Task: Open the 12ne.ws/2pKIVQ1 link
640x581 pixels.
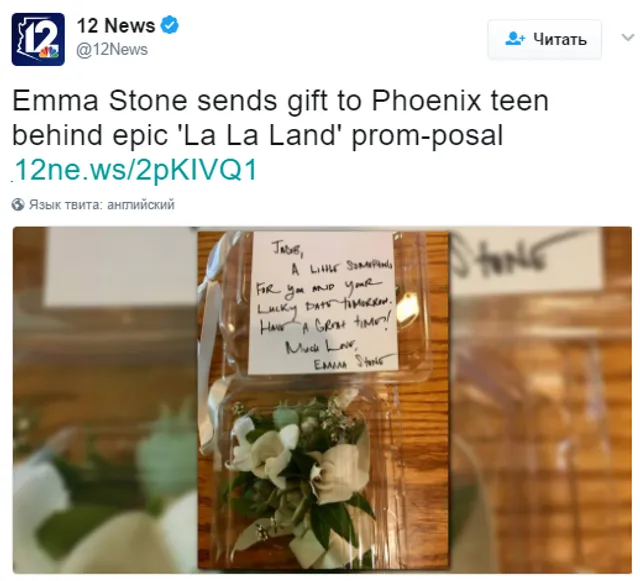Action: (135, 169)
